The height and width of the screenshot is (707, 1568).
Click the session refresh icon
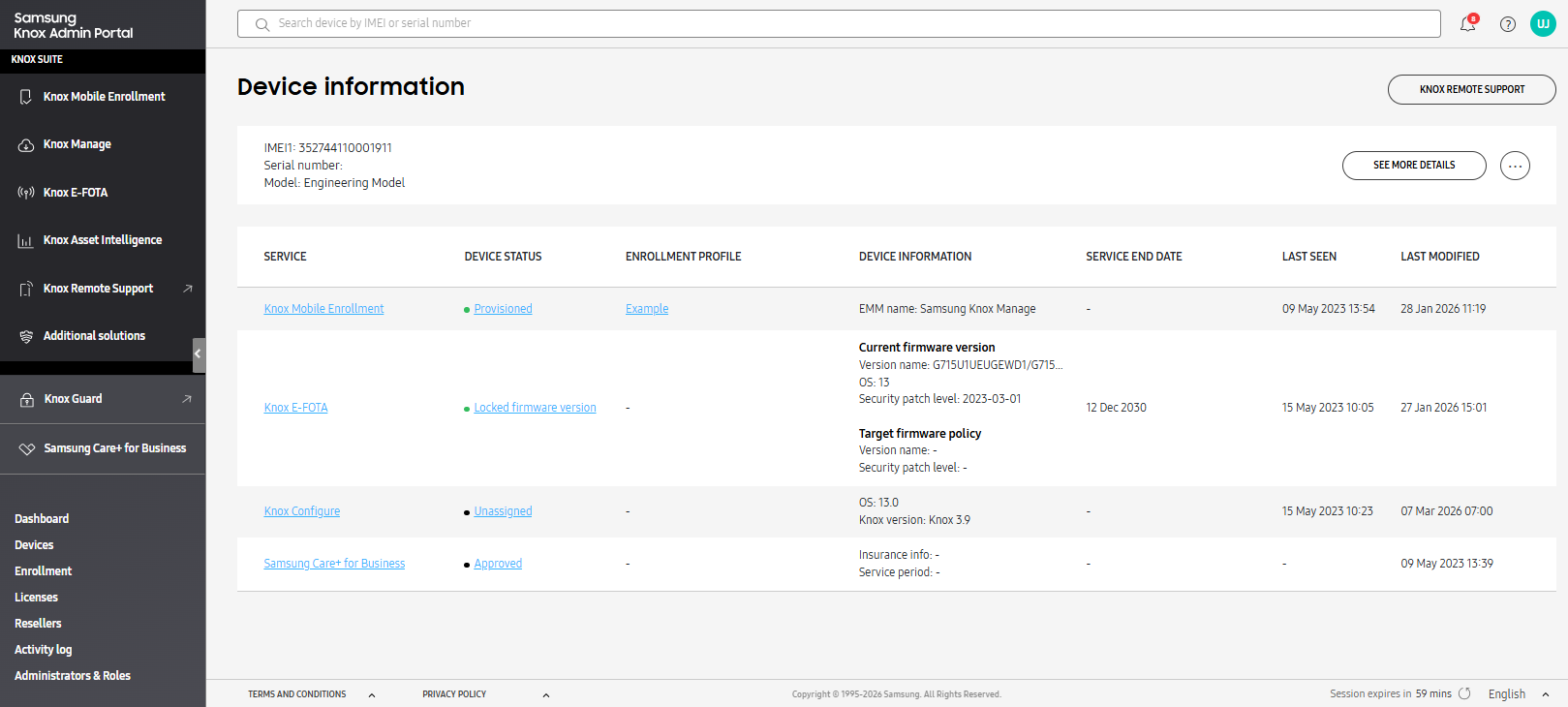(1464, 693)
